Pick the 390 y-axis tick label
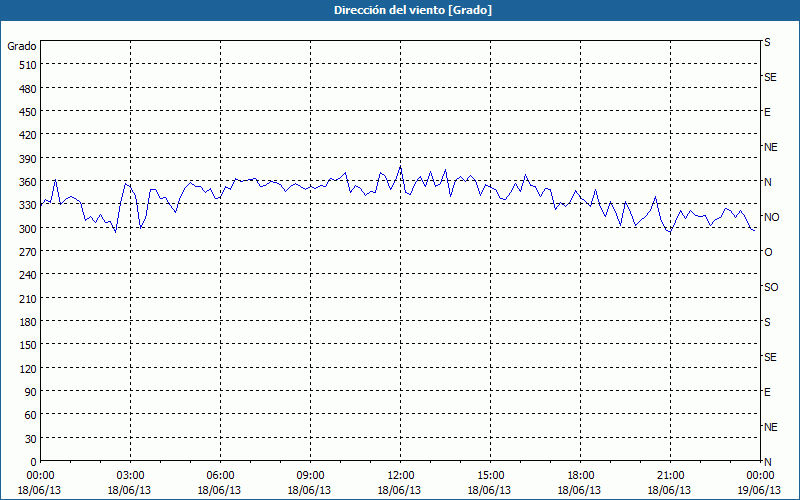The image size is (800, 500). click(x=28, y=159)
